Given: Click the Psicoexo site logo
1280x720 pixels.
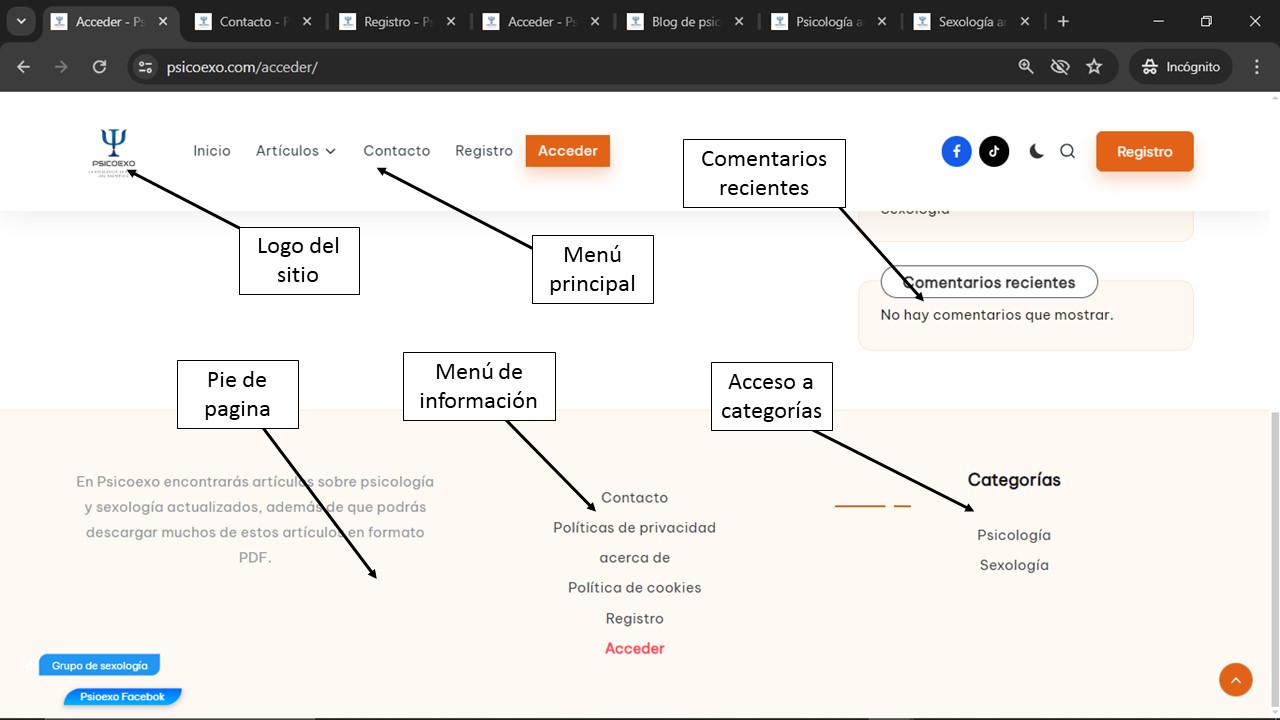Looking at the screenshot, I should (x=113, y=152).
